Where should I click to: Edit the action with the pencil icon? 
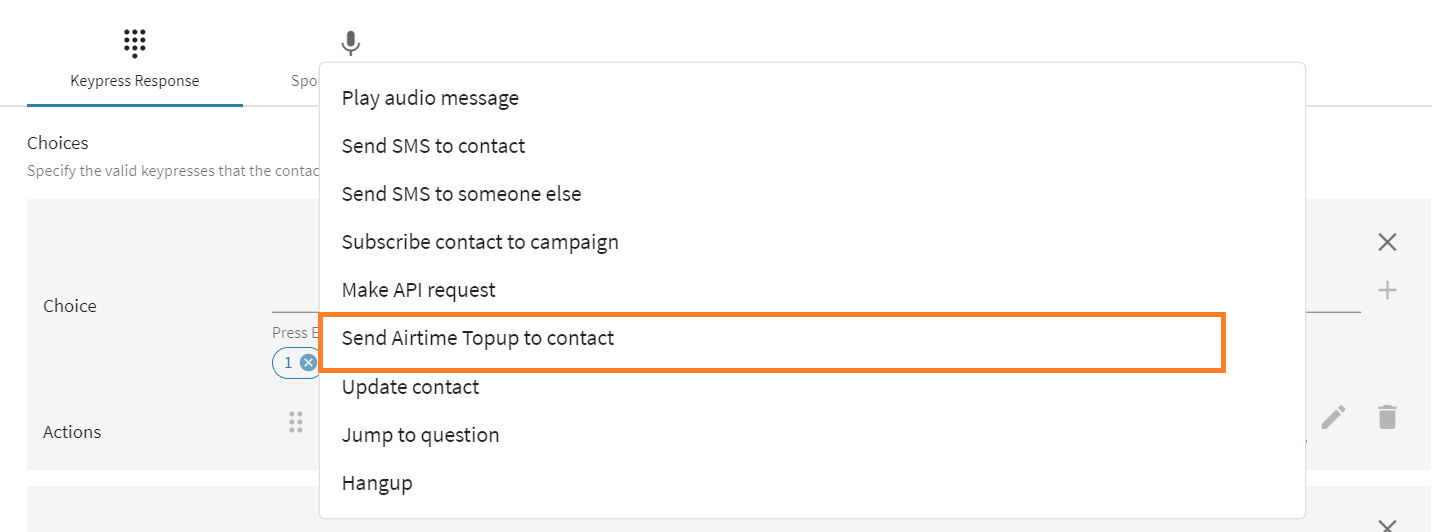pyautogui.click(x=1333, y=417)
